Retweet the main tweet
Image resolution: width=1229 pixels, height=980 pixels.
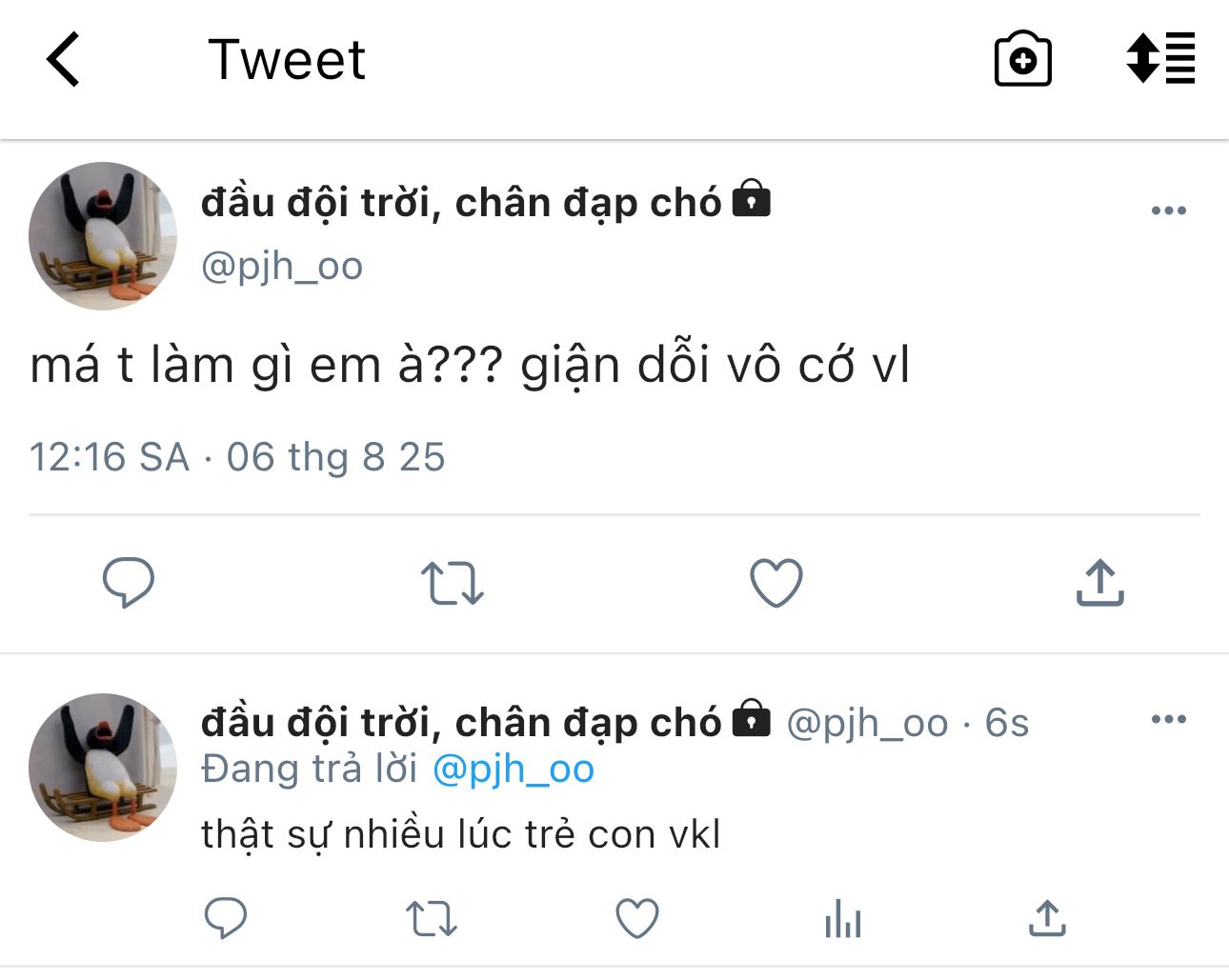pos(453,584)
